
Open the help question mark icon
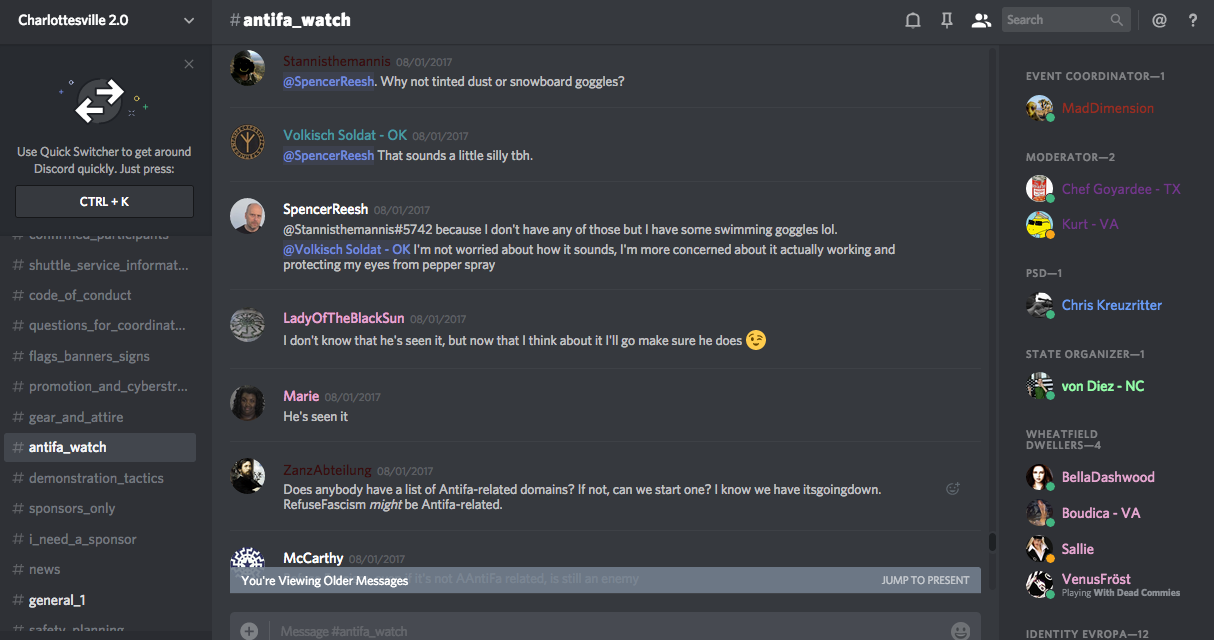click(1193, 20)
